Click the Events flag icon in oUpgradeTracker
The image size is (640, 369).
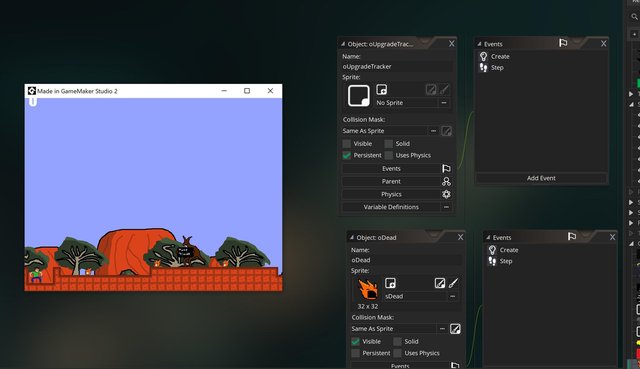pos(446,168)
